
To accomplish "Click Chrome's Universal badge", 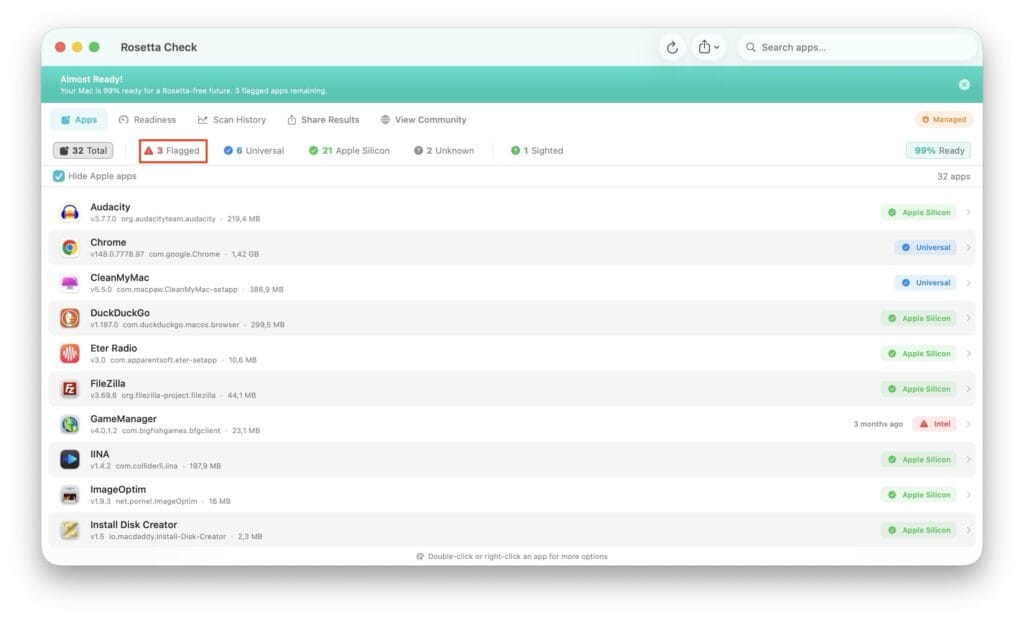I will point(925,248).
